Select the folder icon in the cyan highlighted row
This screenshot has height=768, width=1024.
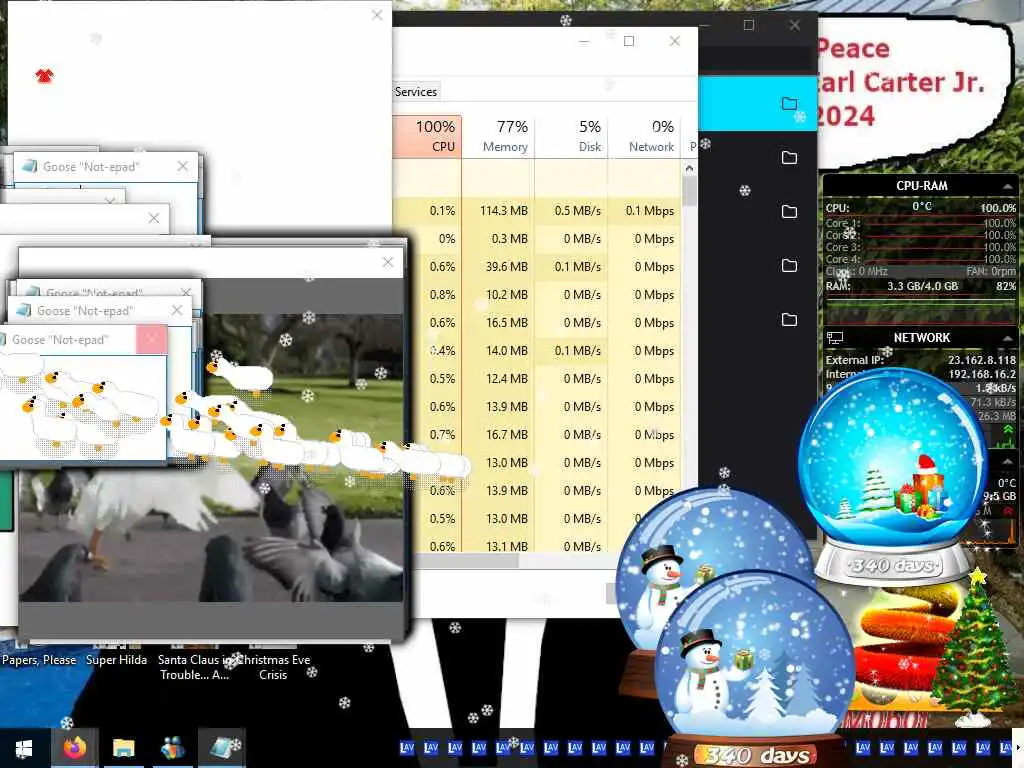click(789, 103)
